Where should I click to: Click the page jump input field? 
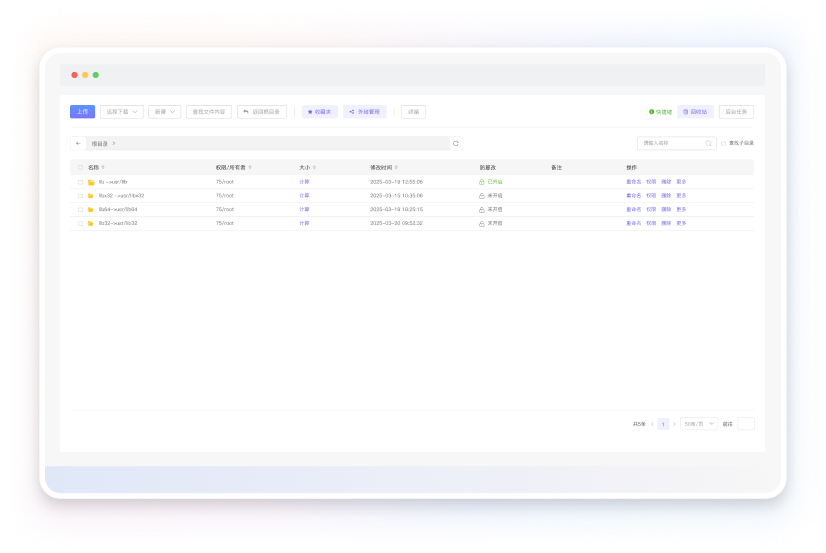pos(745,424)
